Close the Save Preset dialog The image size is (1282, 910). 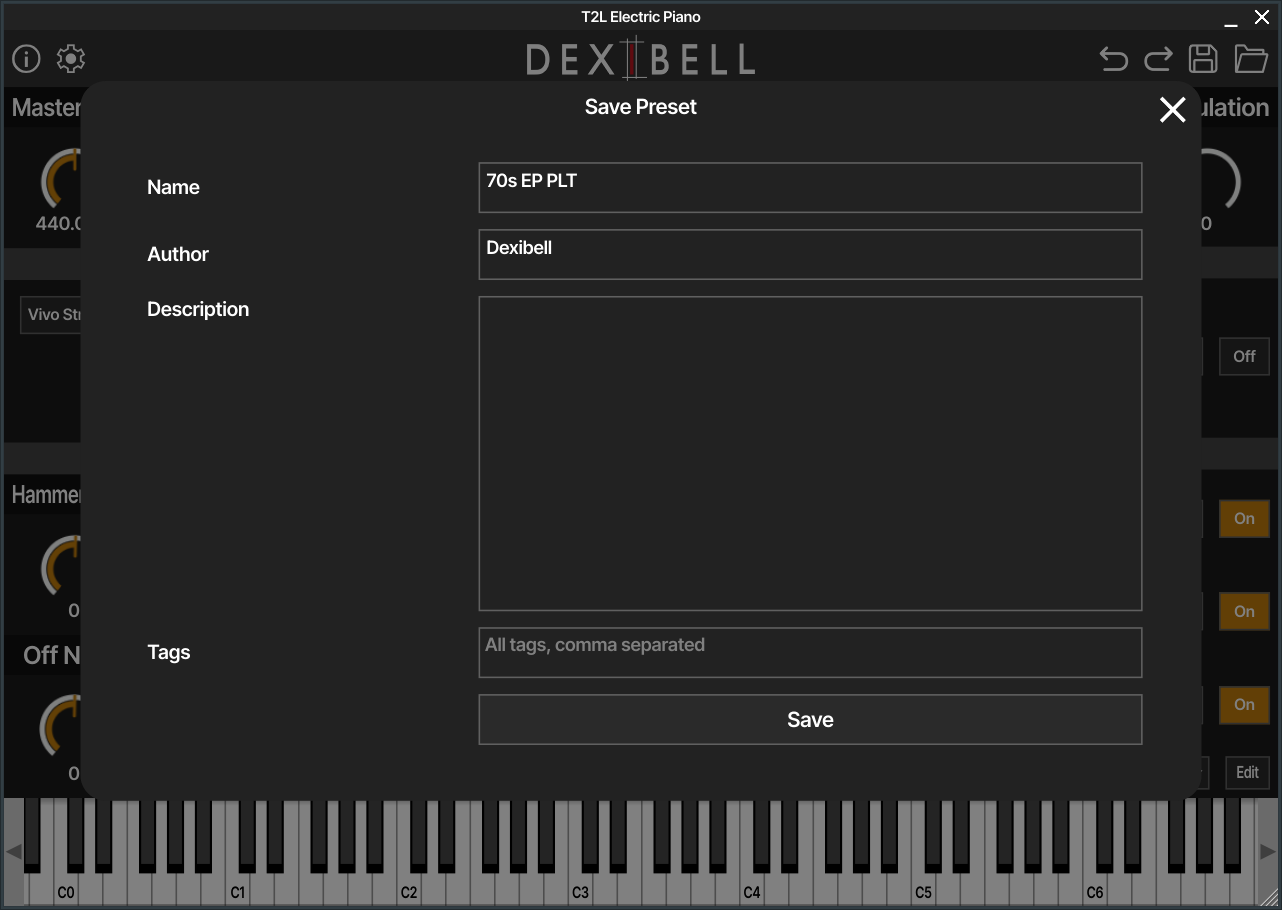coord(1172,110)
